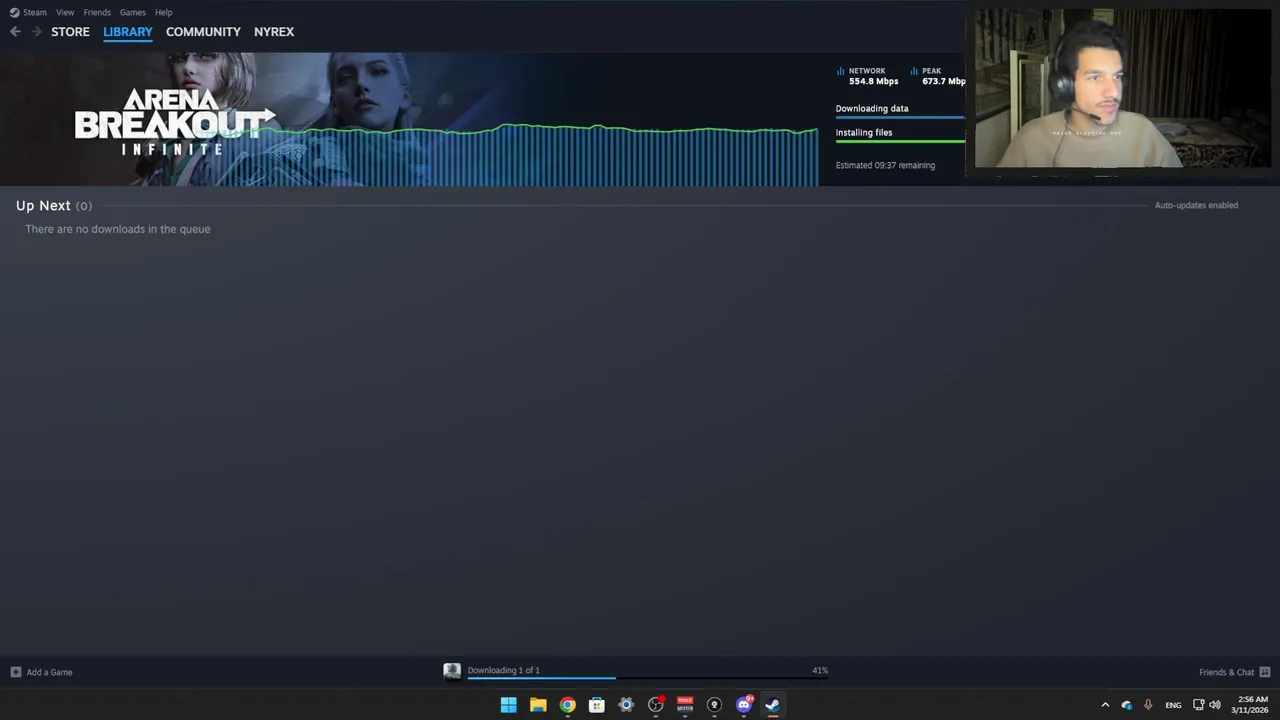This screenshot has width=1280, height=720.
Task: Open the volume speaker tray icon
Action: 1215,705
